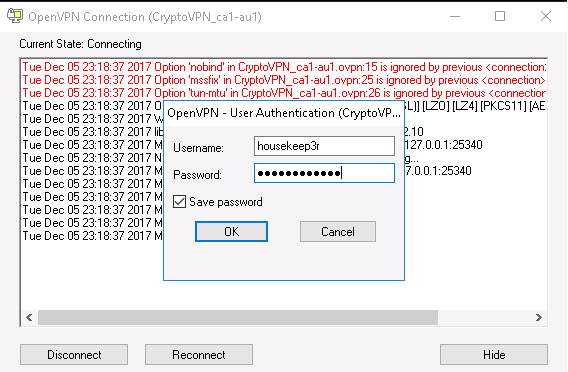The image size is (568, 372).
Task: Click the log's left scroll arrow
Action: (x=29, y=318)
